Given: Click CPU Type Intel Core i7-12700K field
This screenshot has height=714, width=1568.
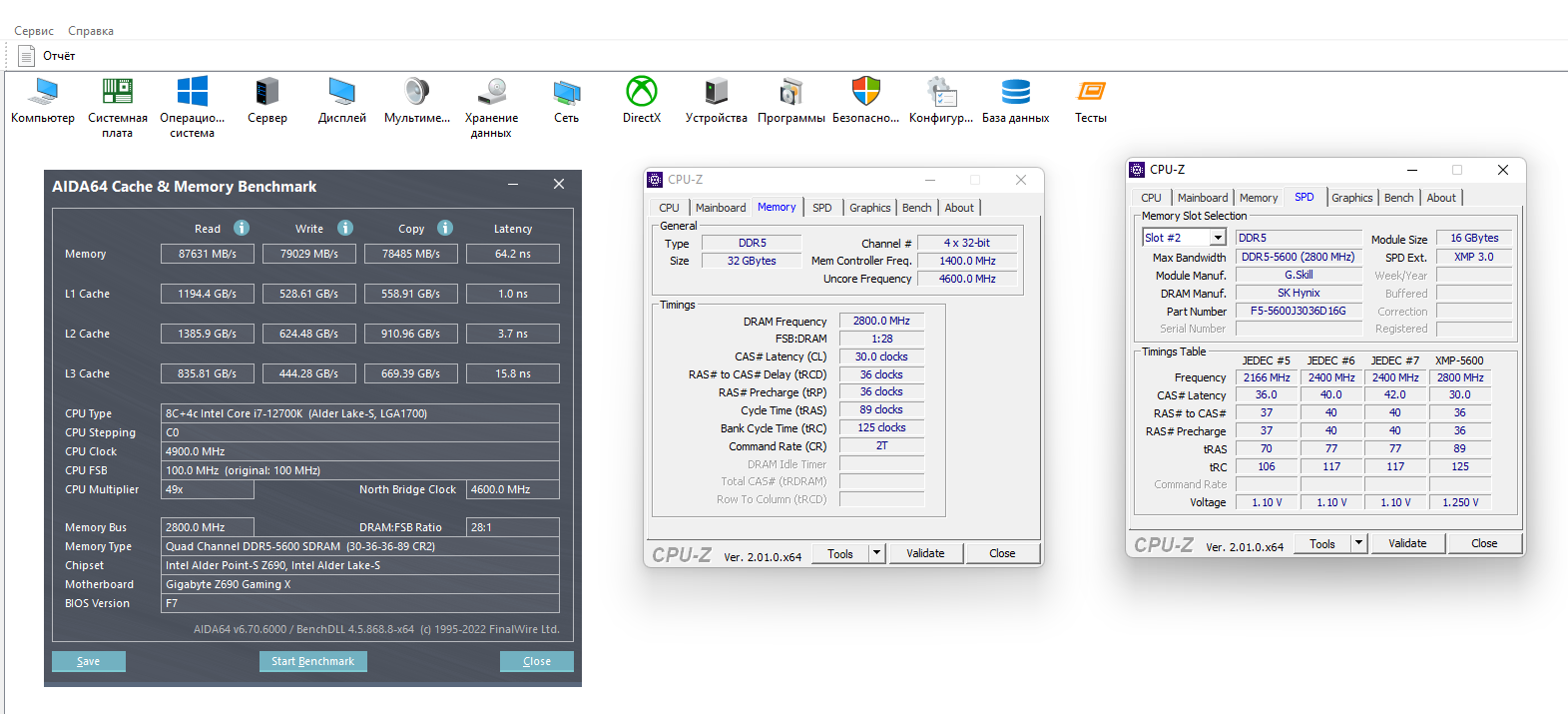Looking at the screenshot, I should tap(360, 413).
